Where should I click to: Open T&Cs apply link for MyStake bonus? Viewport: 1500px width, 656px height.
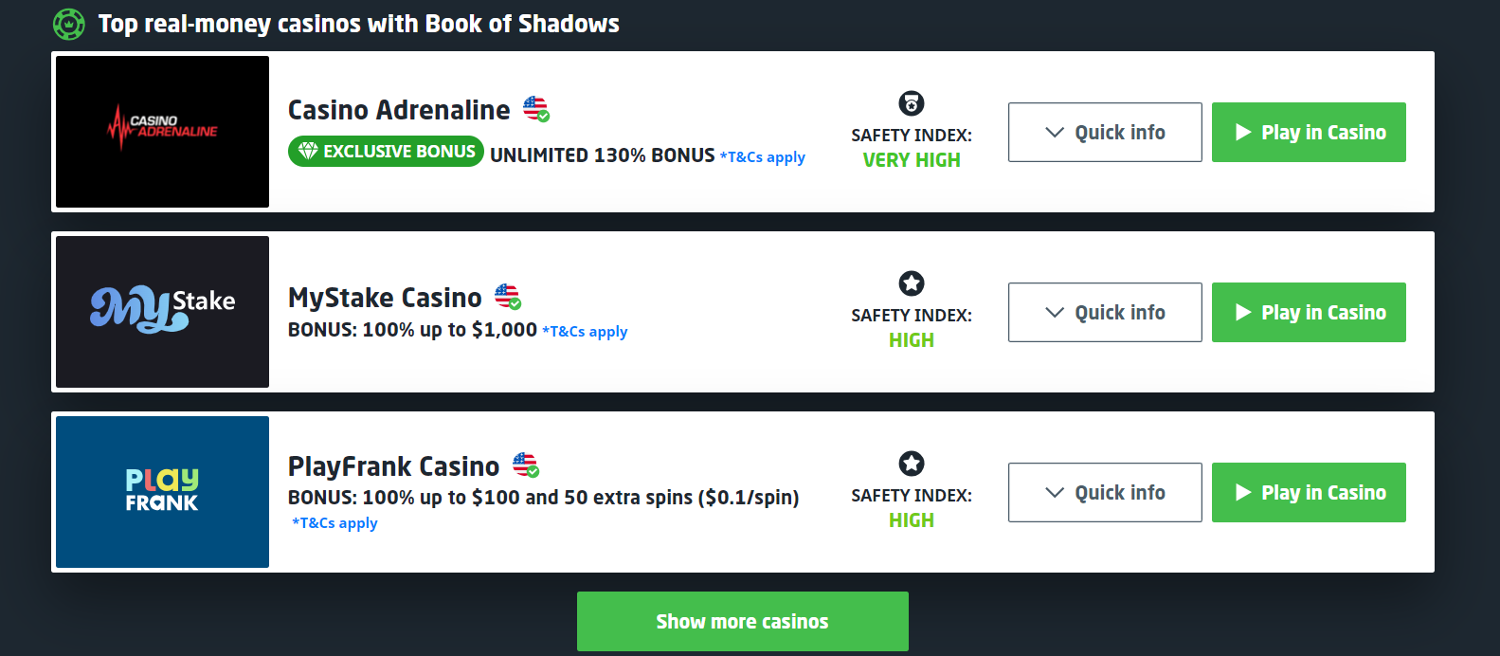(585, 332)
